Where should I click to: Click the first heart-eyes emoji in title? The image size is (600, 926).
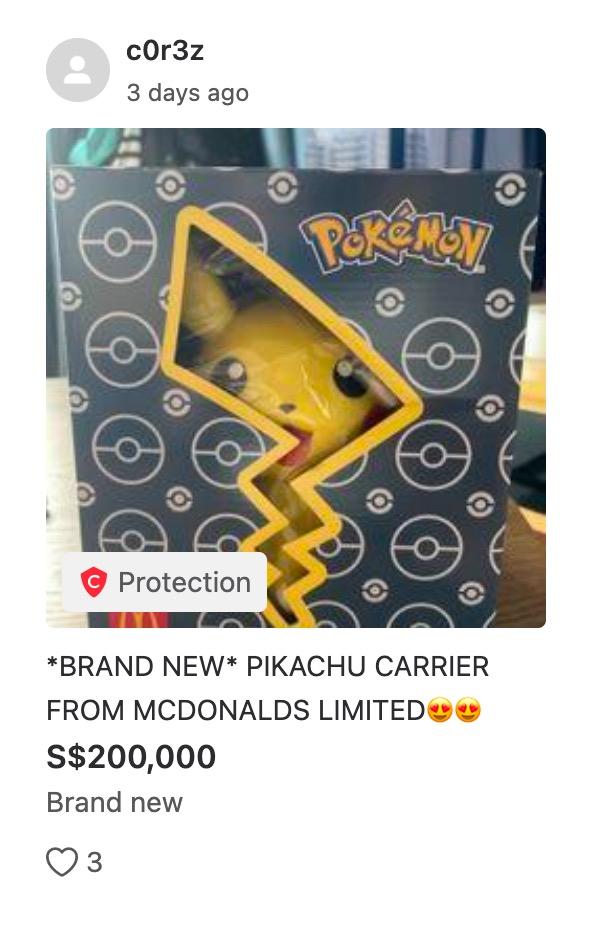pos(439,710)
